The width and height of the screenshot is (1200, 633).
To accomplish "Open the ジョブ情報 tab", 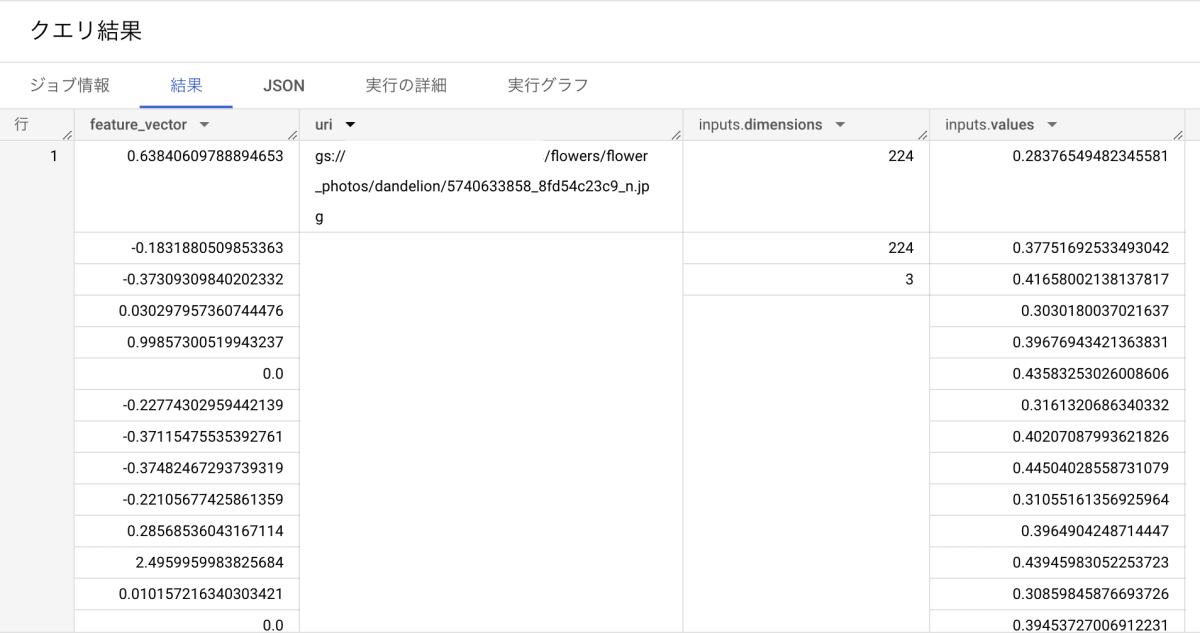I will tap(69, 85).
